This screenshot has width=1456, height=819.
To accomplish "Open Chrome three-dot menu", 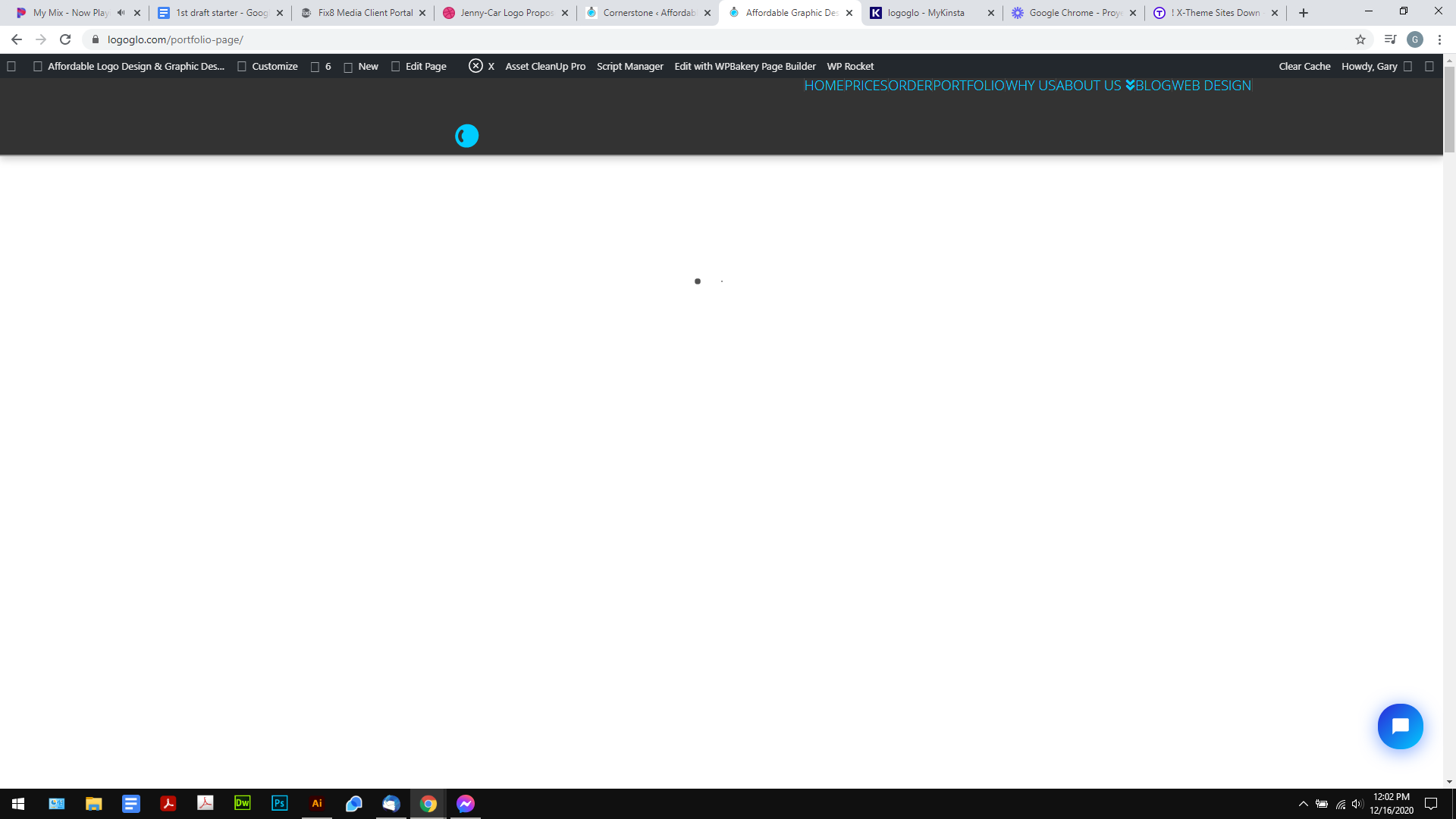I will pyautogui.click(x=1439, y=39).
